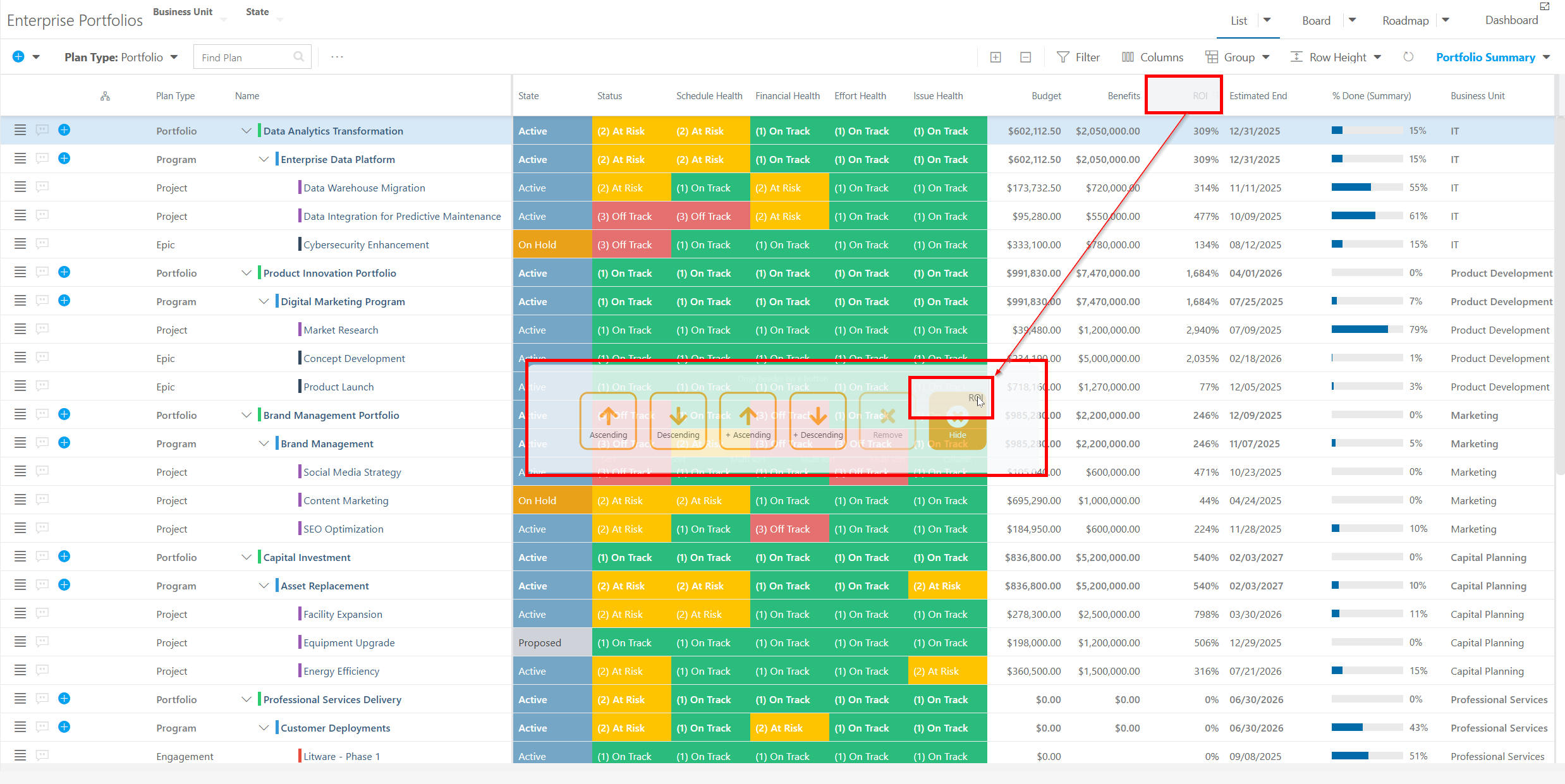Screen dimensions: 1565x784
Task: Open the Roadmap tab dropdown arrow
Action: pos(1446,20)
